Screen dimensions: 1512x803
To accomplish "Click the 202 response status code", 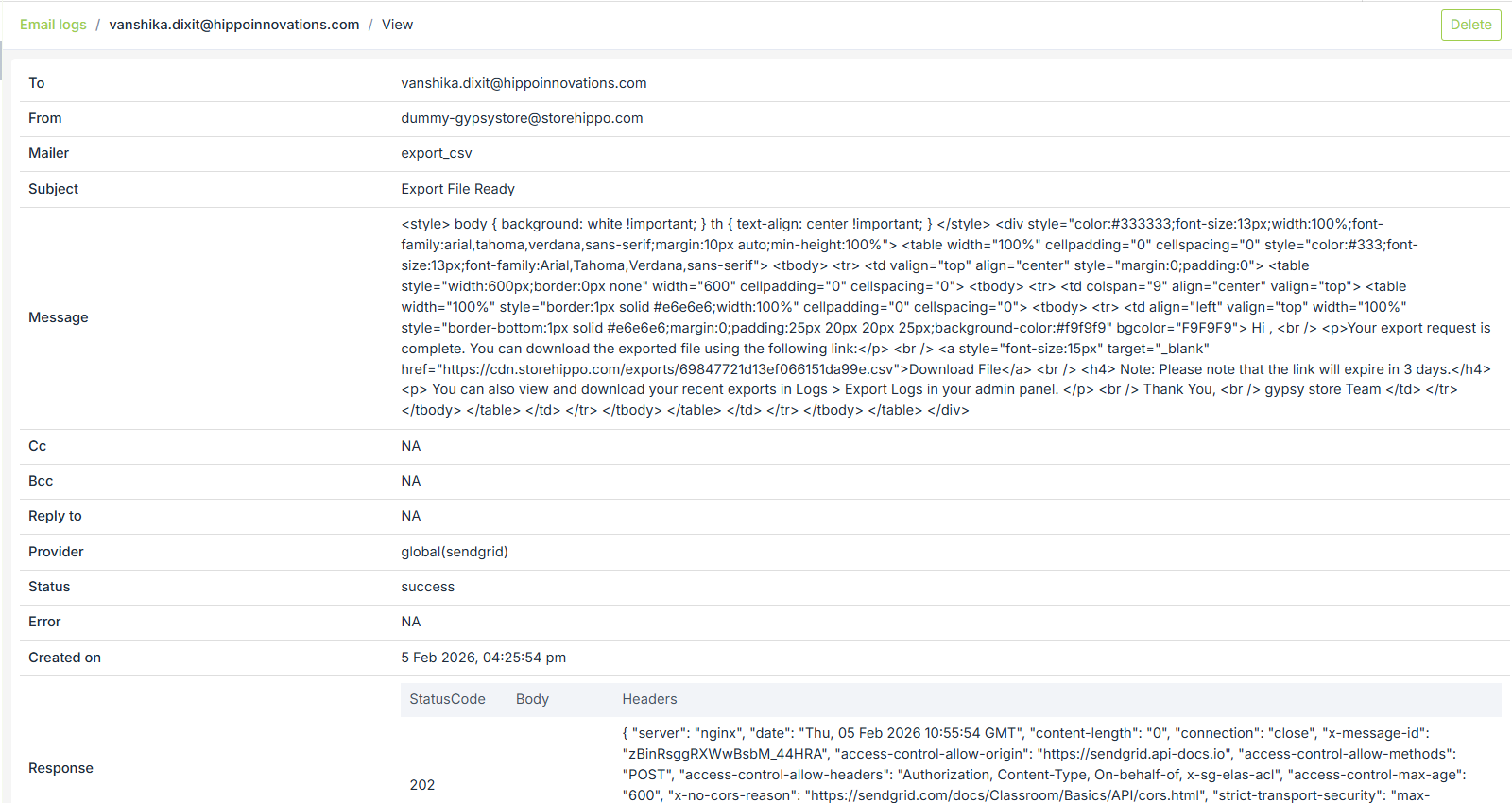I will (x=422, y=785).
